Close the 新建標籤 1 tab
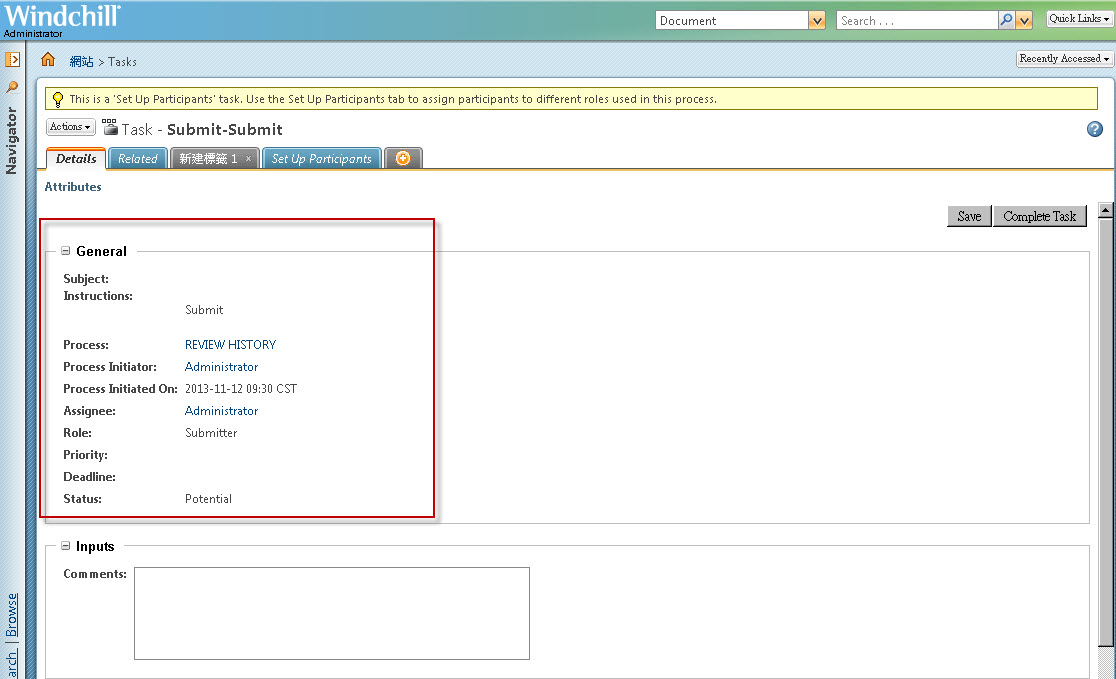1116x679 pixels. (248, 159)
